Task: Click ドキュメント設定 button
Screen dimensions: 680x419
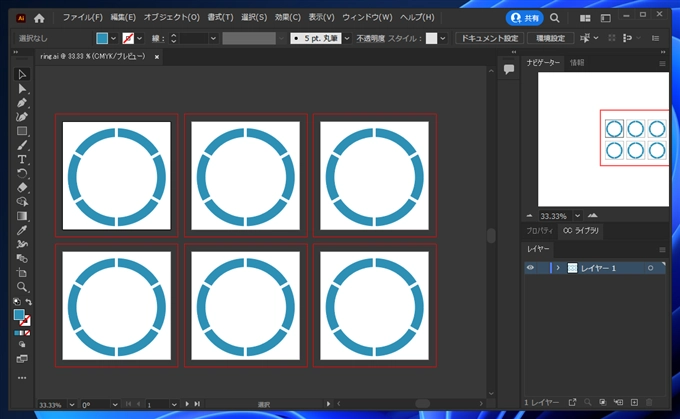Action: pyautogui.click(x=490, y=39)
